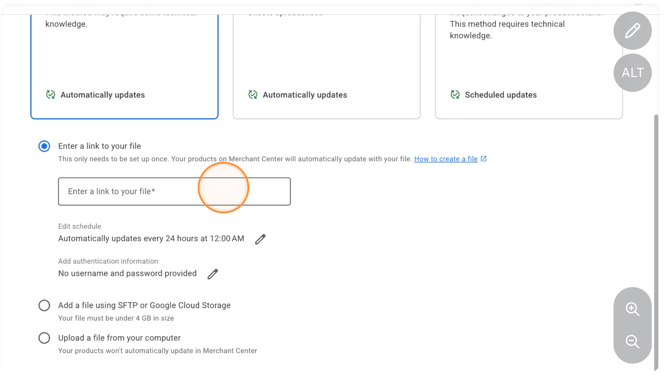
Task: Click 'Your file must be under 4 GB in size' text
Action: point(116,318)
